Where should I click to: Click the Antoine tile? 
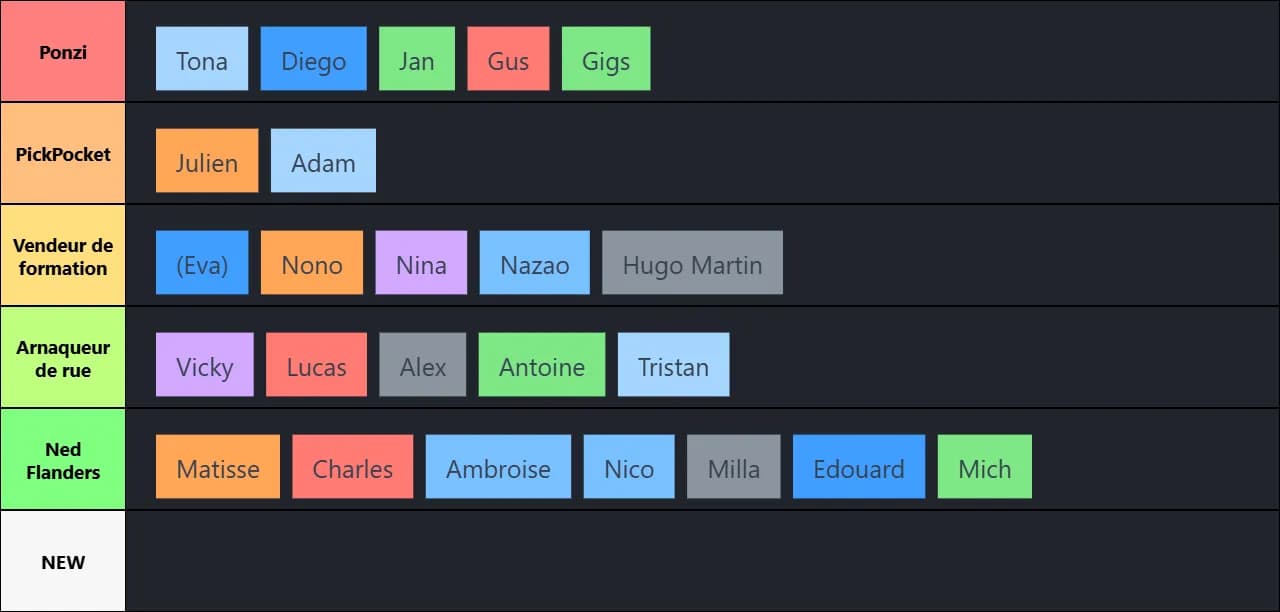542,365
